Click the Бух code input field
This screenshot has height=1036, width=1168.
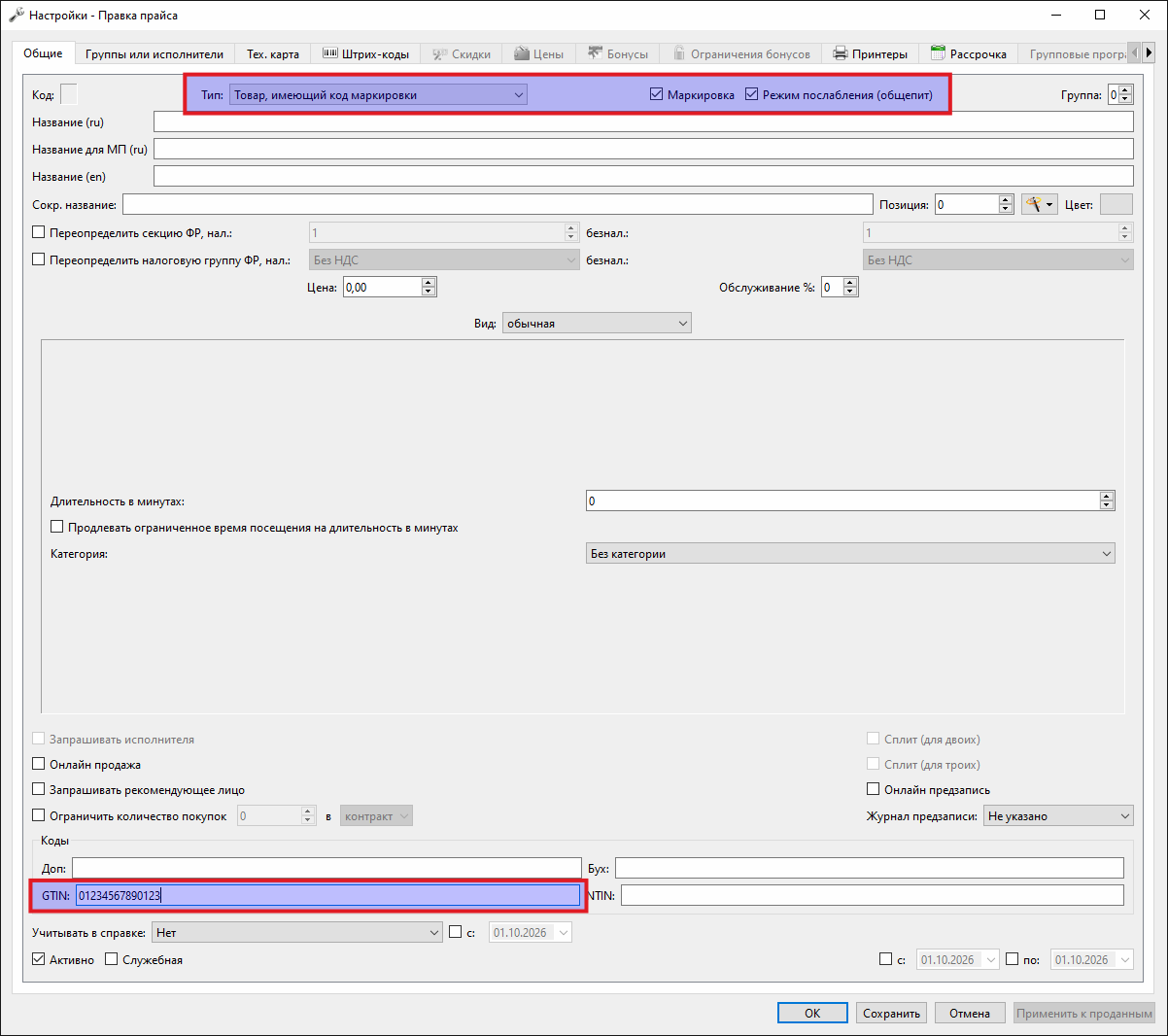click(x=870, y=869)
